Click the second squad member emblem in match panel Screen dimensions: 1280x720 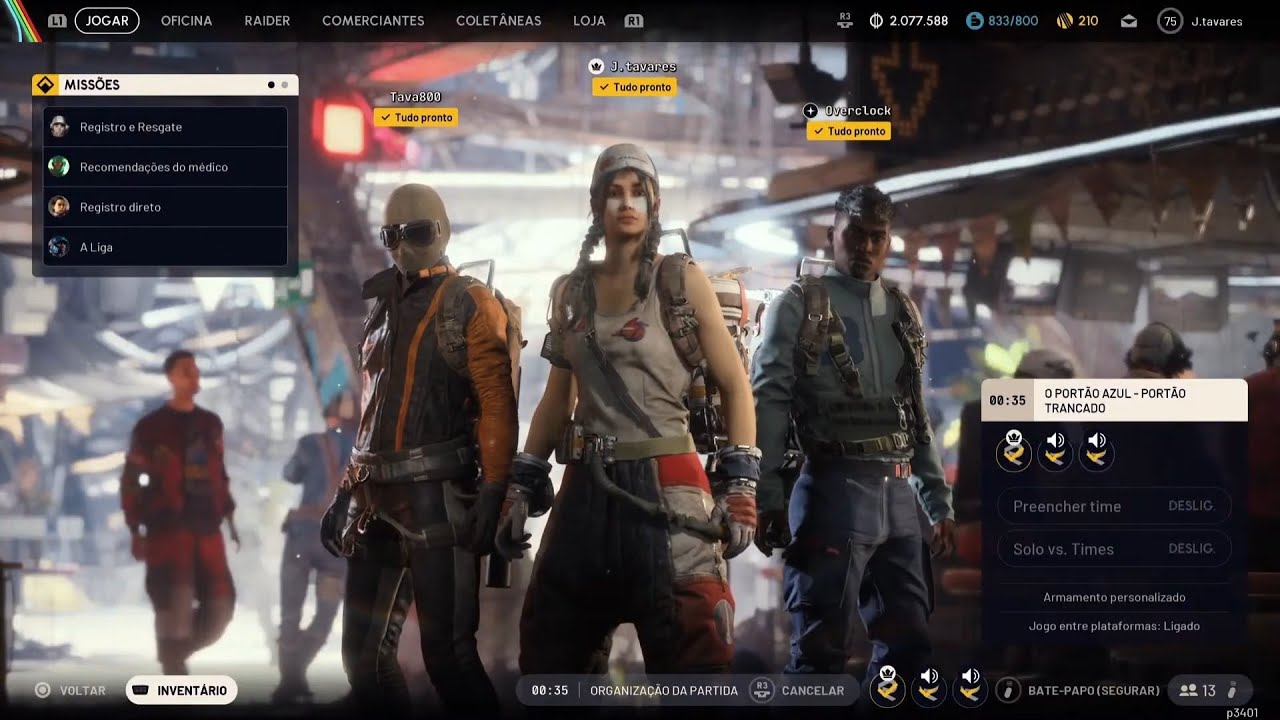(x=1055, y=452)
